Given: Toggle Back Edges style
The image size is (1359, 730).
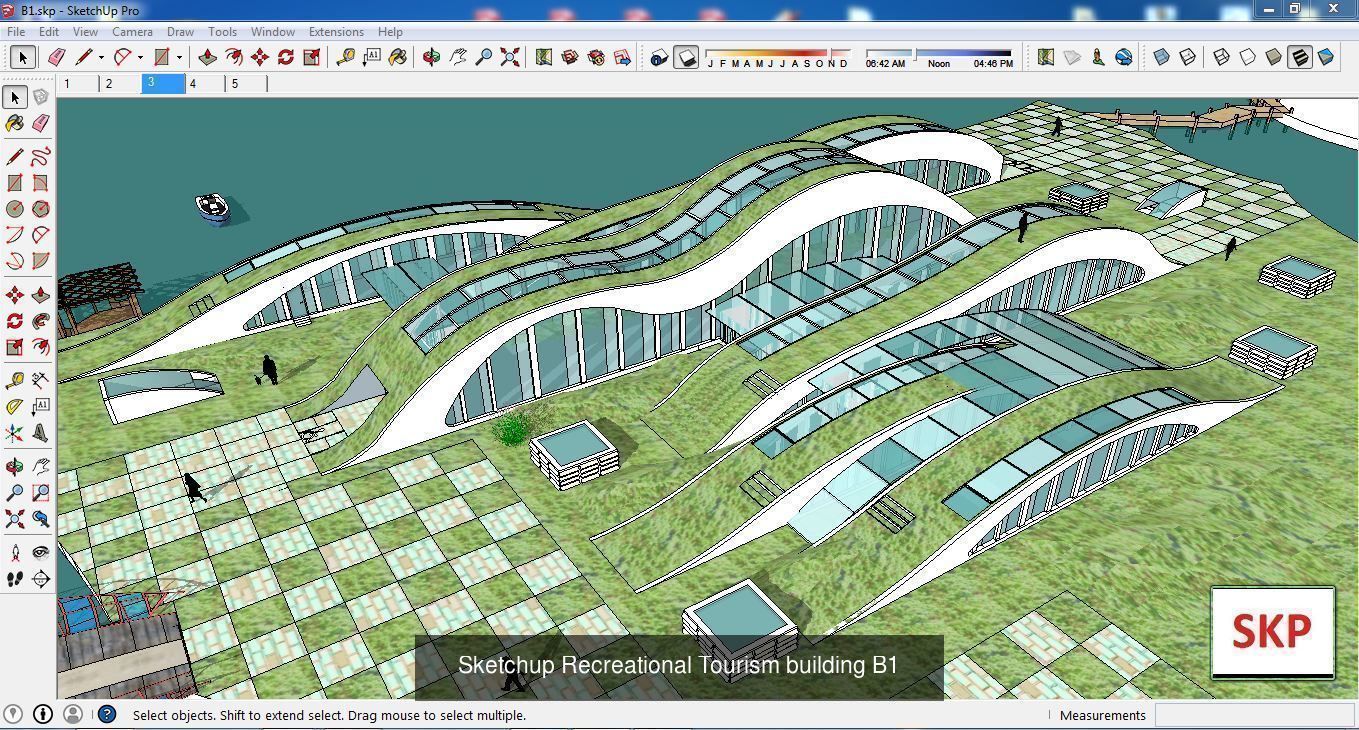Looking at the screenshot, I should (1187, 57).
